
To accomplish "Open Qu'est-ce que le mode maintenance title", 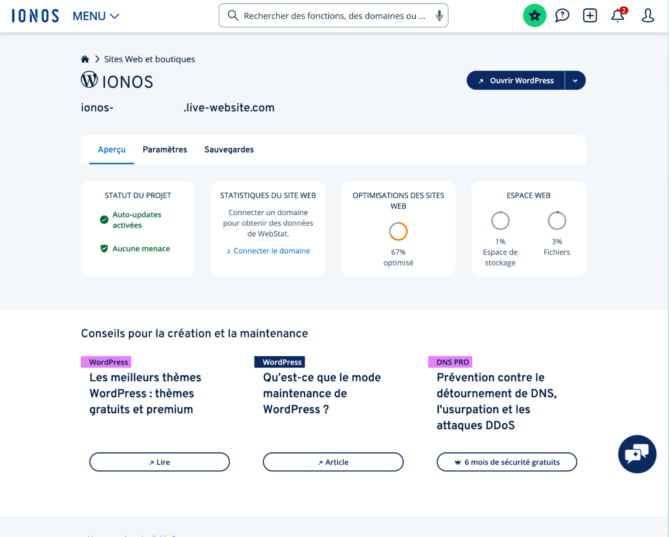I will coord(322,393).
